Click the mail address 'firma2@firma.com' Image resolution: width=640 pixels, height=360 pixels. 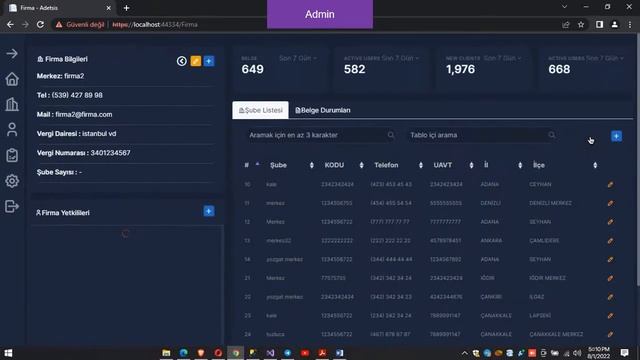[x=84, y=115]
